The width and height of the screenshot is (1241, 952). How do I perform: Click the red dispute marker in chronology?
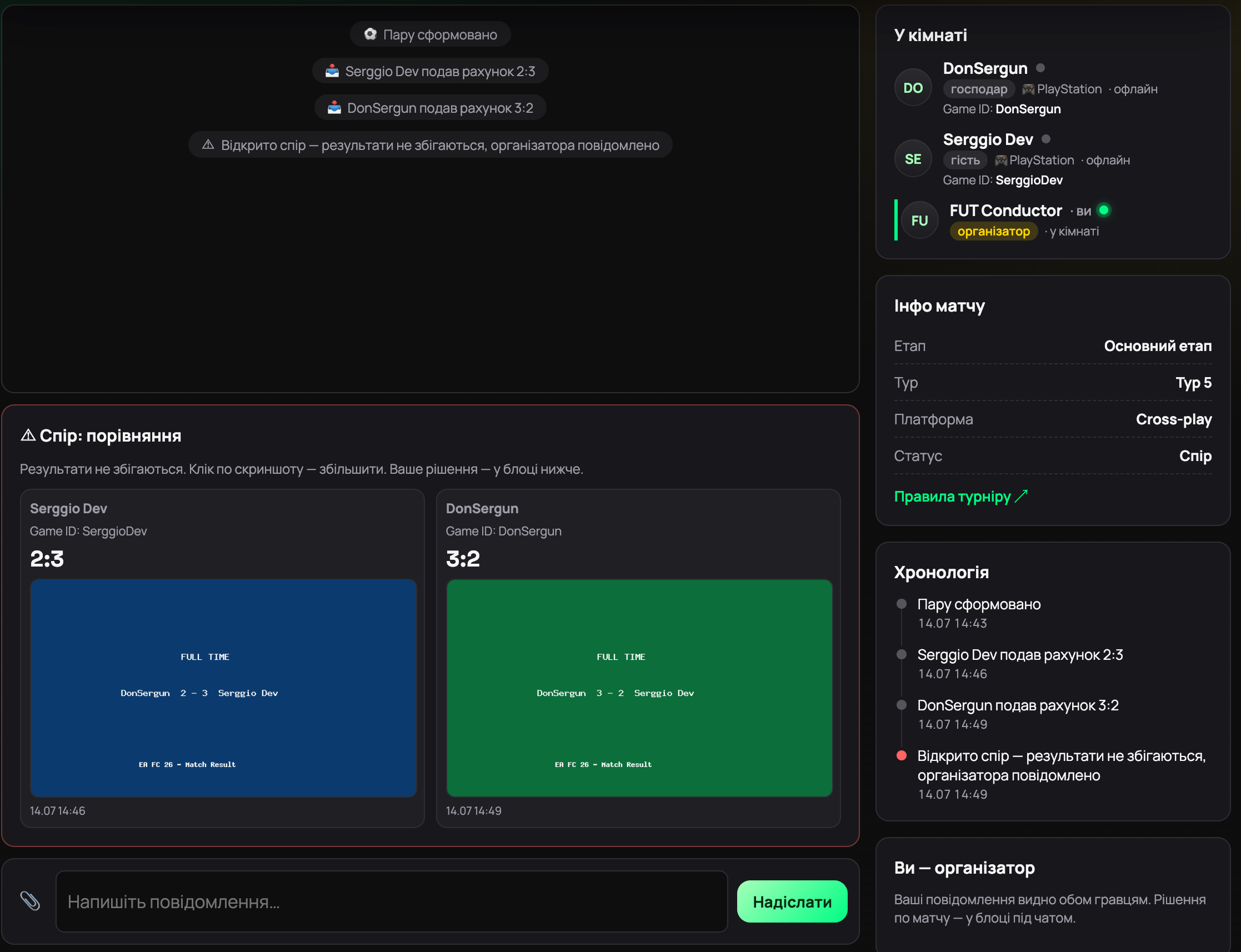tap(902, 755)
